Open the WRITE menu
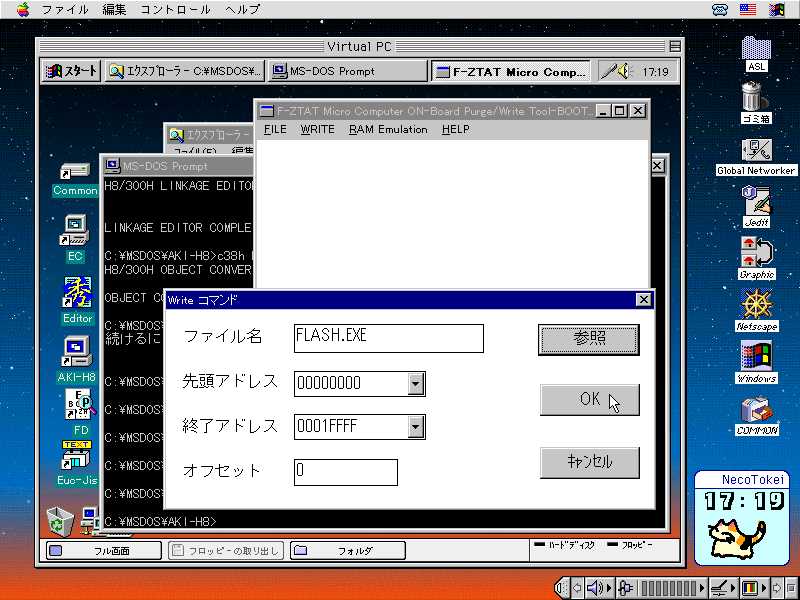The width and height of the screenshot is (800, 600). [317, 130]
